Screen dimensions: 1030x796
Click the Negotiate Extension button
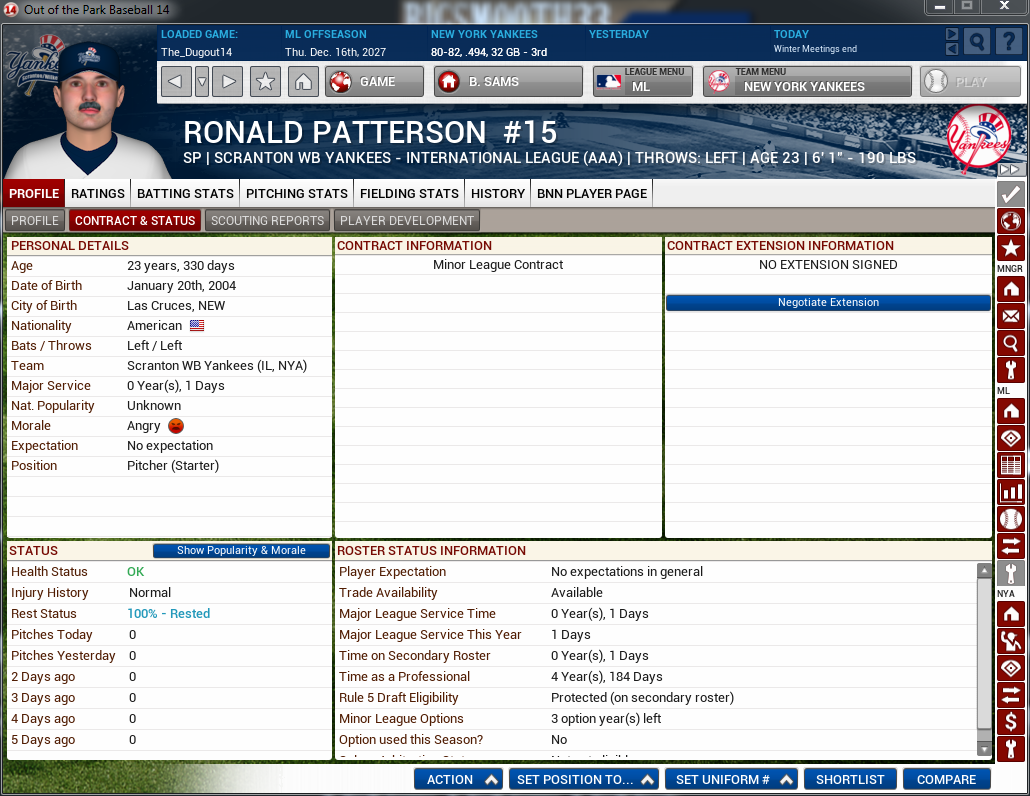pyautogui.click(x=828, y=302)
